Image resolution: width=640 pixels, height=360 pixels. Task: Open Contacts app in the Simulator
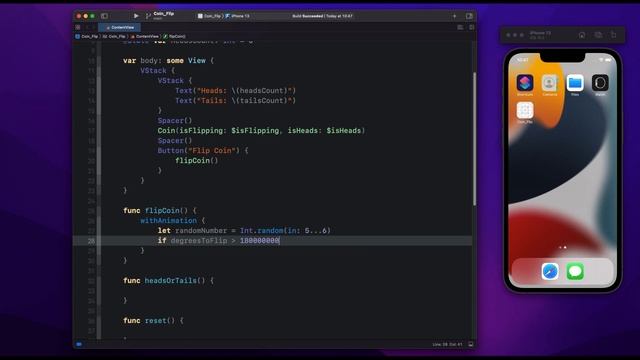tap(550, 83)
